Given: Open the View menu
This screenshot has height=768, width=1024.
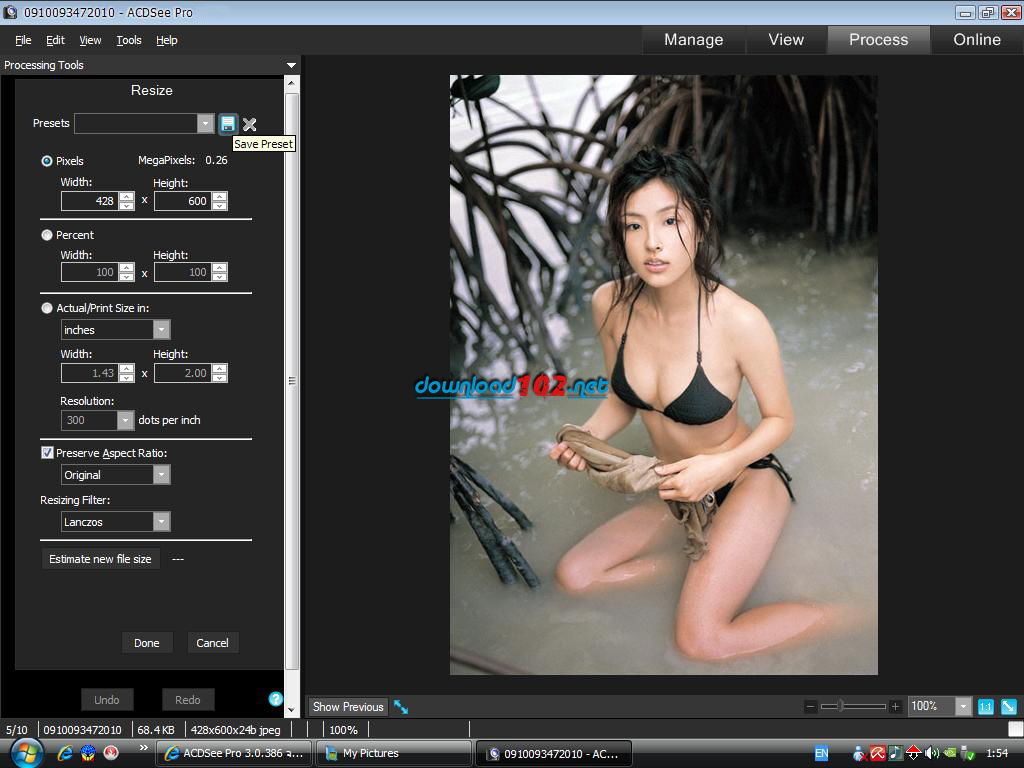Looking at the screenshot, I should [x=90, y=40].
